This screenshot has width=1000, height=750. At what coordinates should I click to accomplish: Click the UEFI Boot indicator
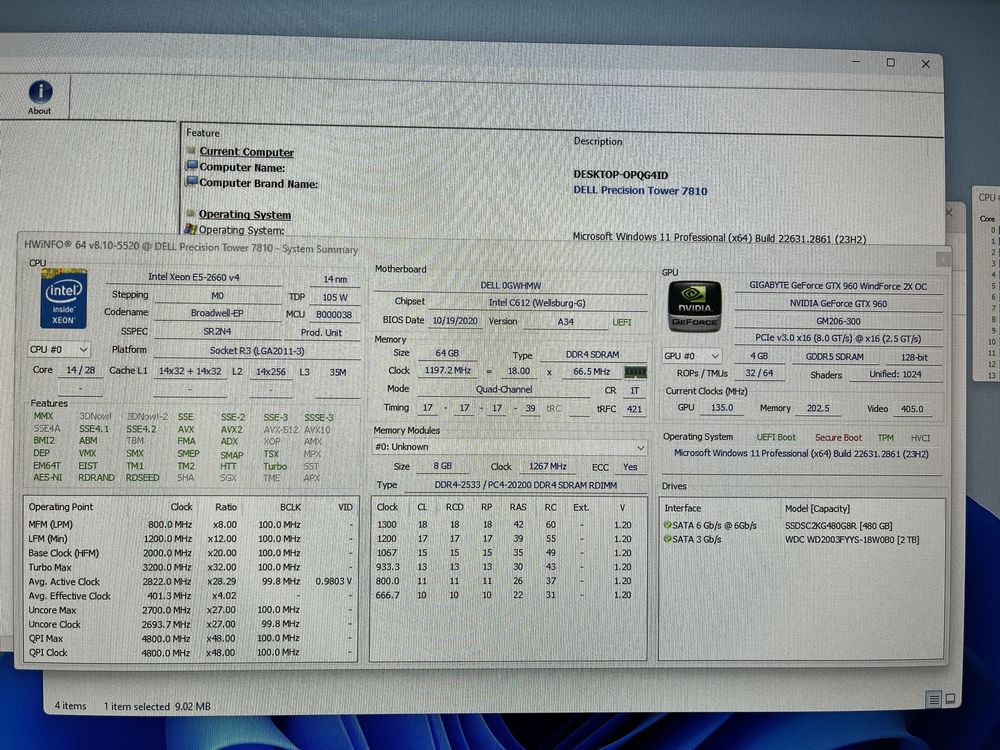[776, 438]
